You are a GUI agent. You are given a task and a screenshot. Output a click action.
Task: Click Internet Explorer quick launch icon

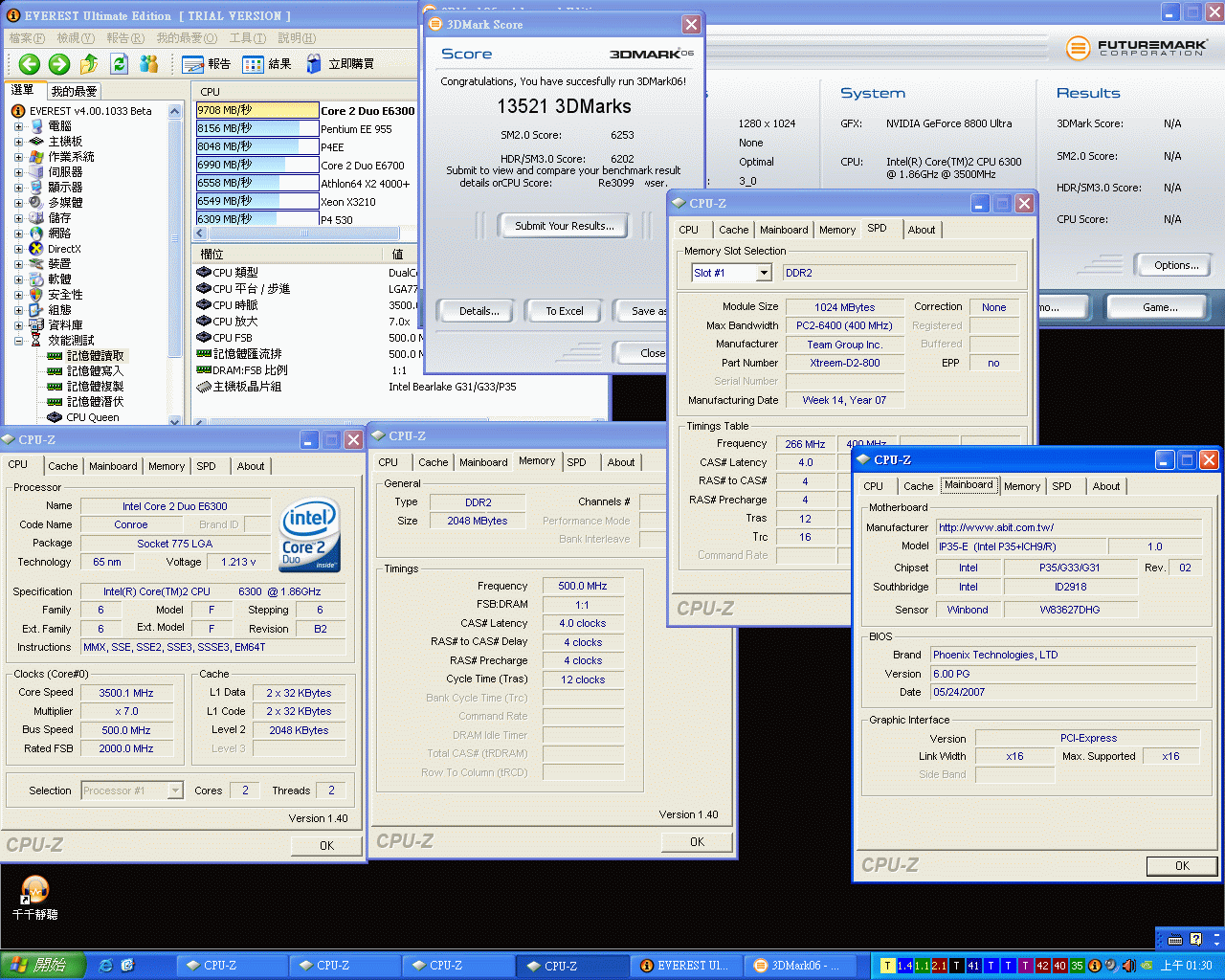tap(106, 966)
